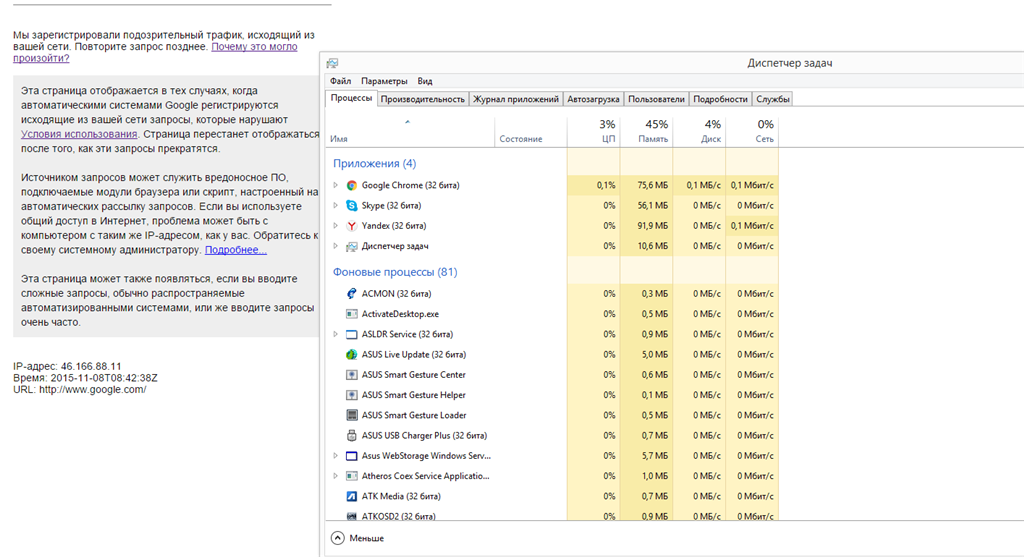Click the Диспетчер задач row icon

[351, 246]
